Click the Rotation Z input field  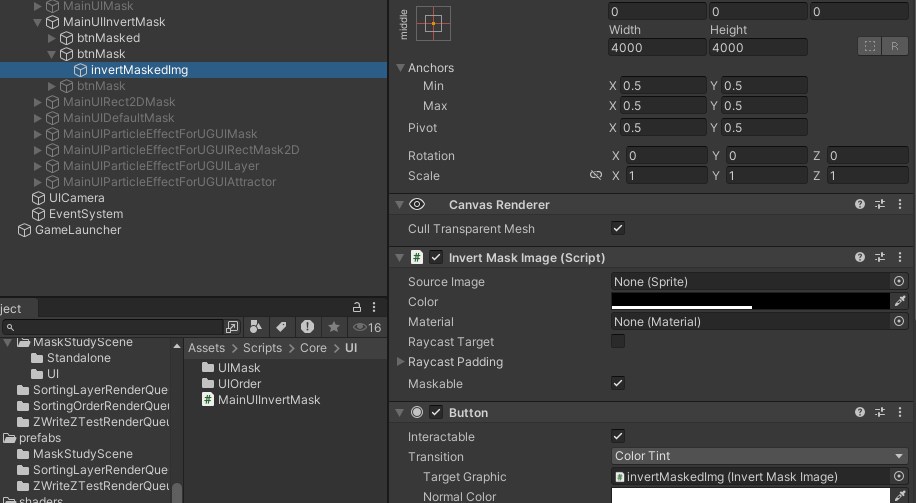pyautogui.click(x=868, y=155)
